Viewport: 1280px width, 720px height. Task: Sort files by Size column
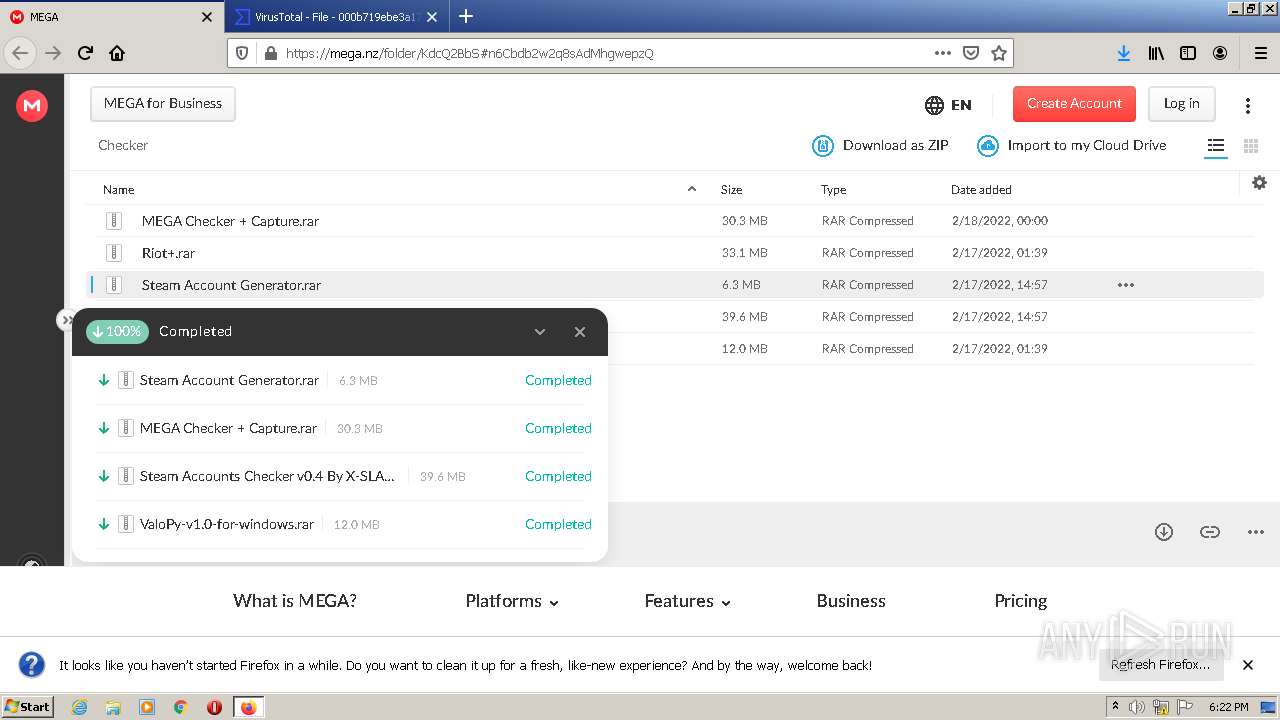(x=732, y=190)
